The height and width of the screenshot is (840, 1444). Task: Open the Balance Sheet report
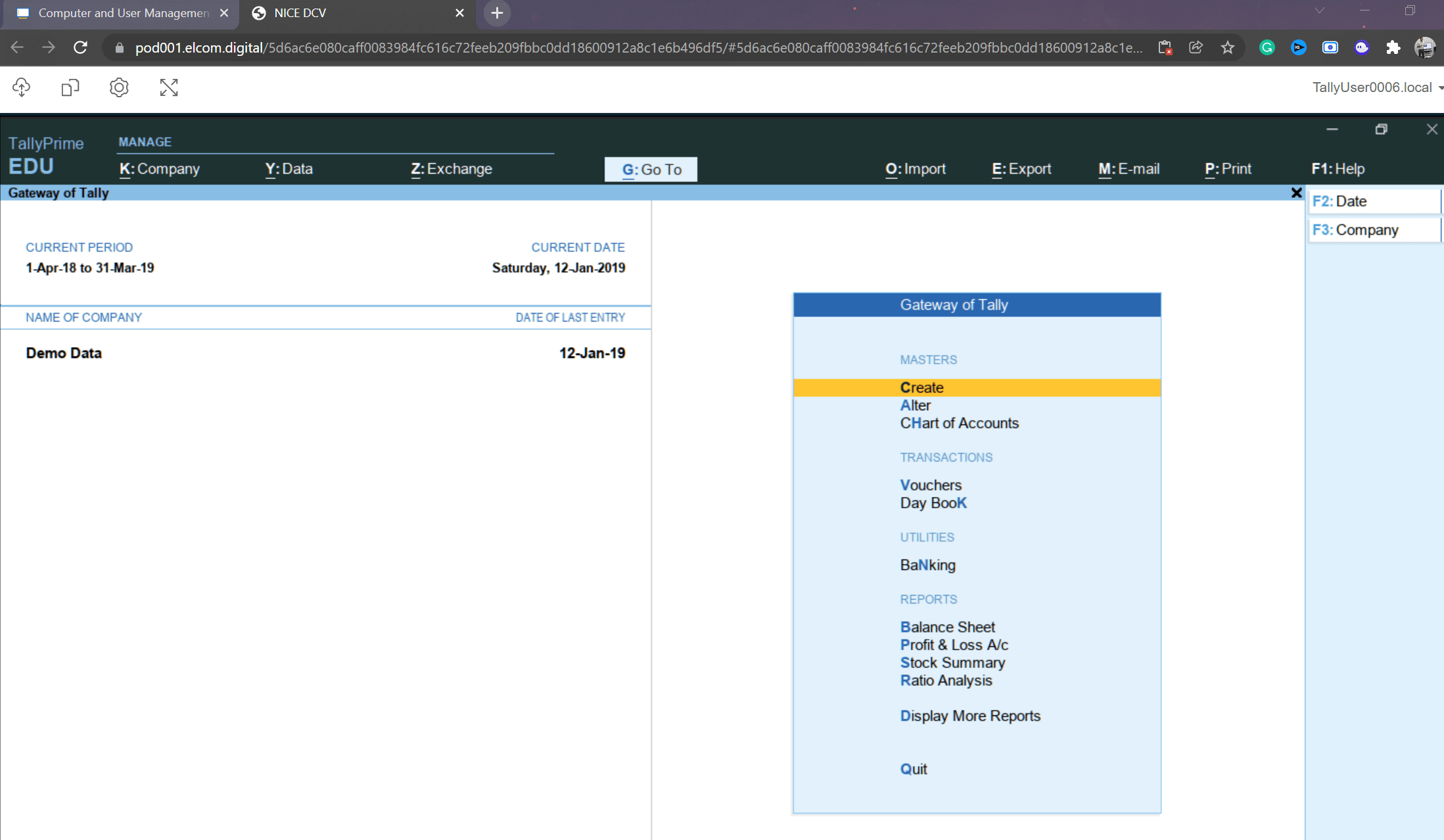(x=948, y=627)
